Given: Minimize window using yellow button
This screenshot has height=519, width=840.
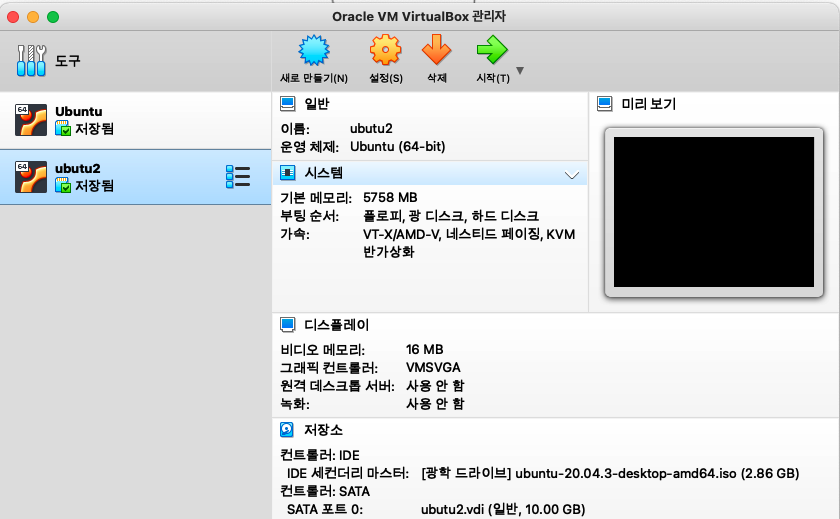Looking at the screenshot, I should pyautogui.click(x=33, y=17).
